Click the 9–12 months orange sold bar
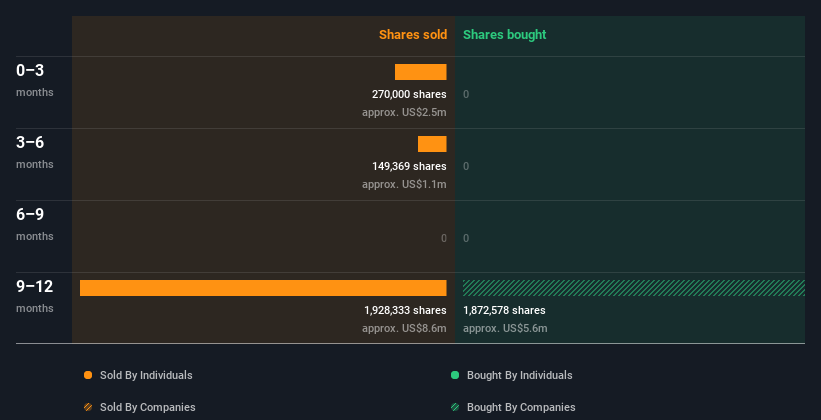Viewport: 821px width, 420px height. click(263, 288)
